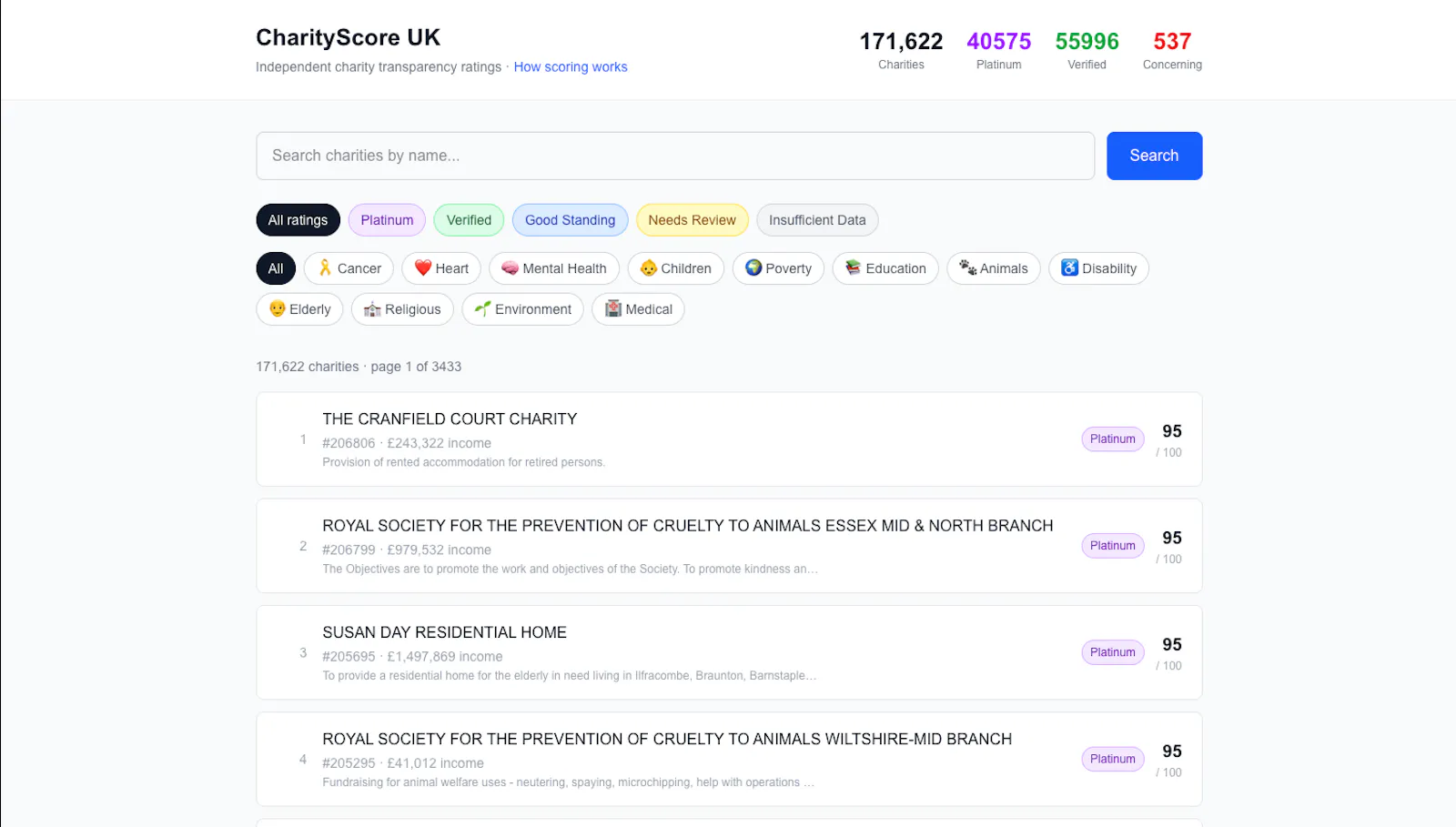Click the '#205295 · £41,012 income' text

pyautogui.click(x=403, y=763)
